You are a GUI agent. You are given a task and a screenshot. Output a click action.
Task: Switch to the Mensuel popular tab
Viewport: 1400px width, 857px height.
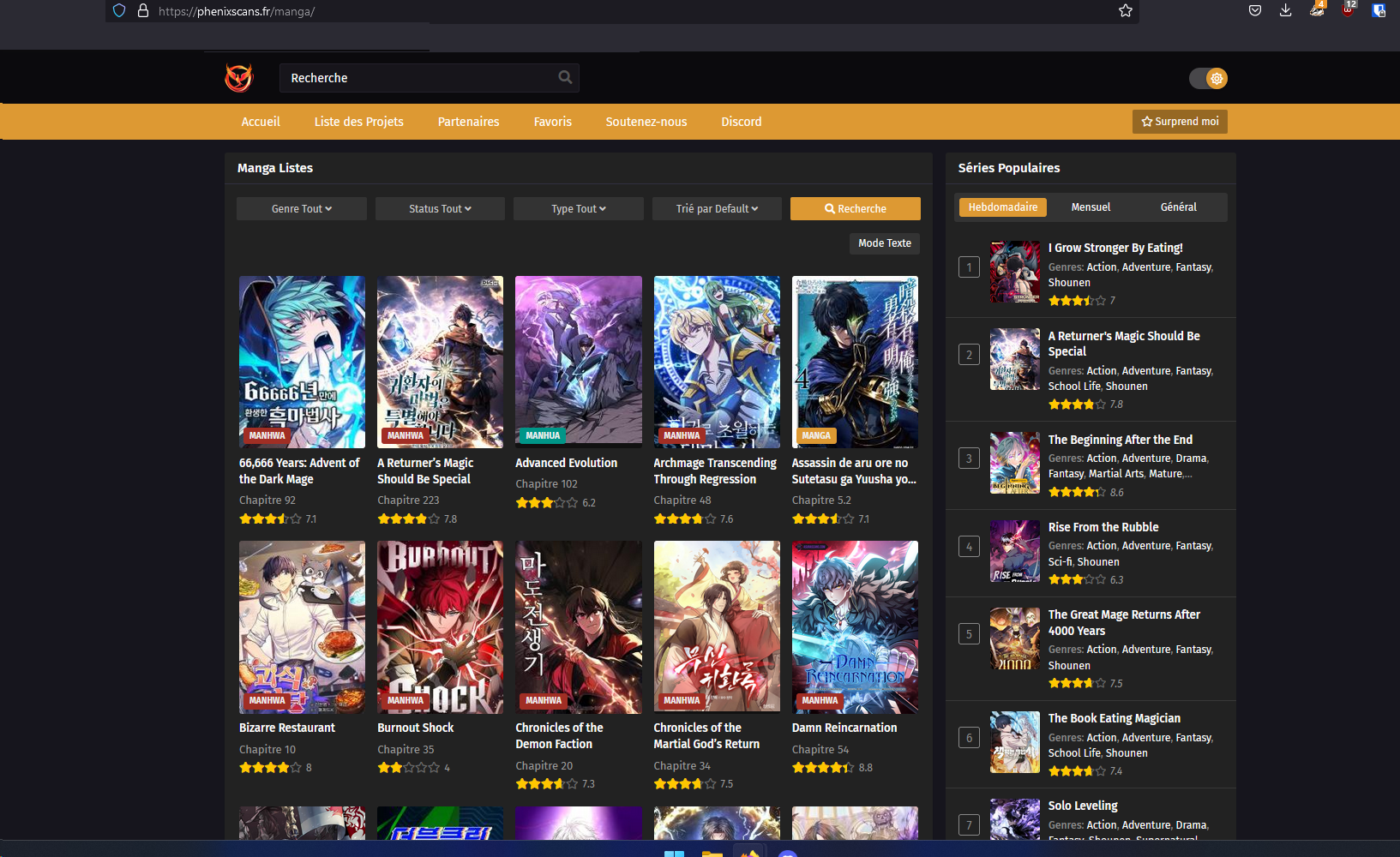click(1091, 207)
